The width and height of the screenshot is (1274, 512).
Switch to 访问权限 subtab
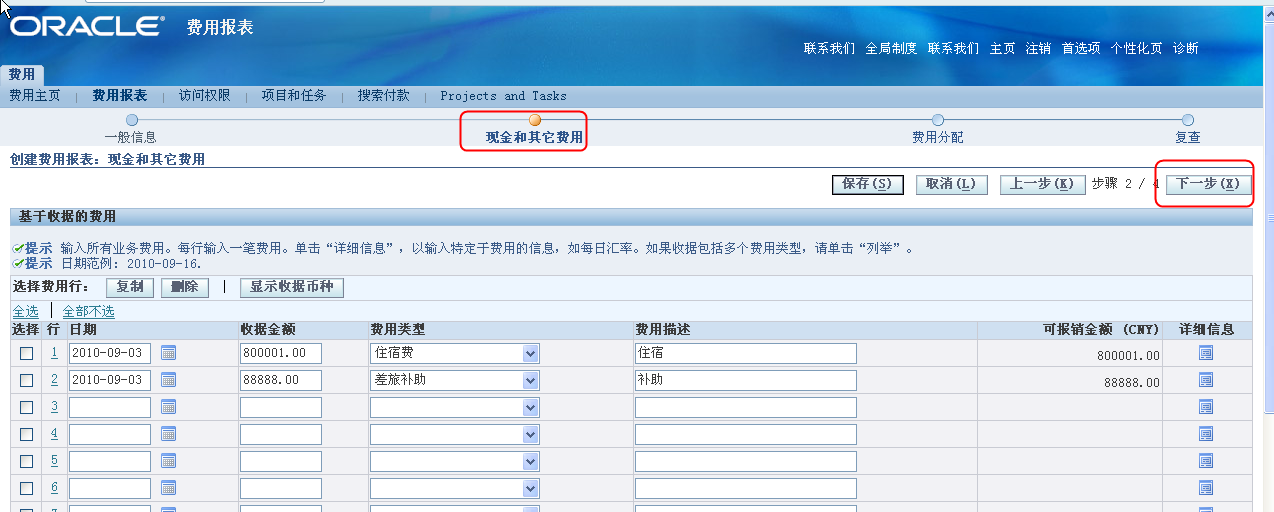pyautogui.click(x=205, y=96)
